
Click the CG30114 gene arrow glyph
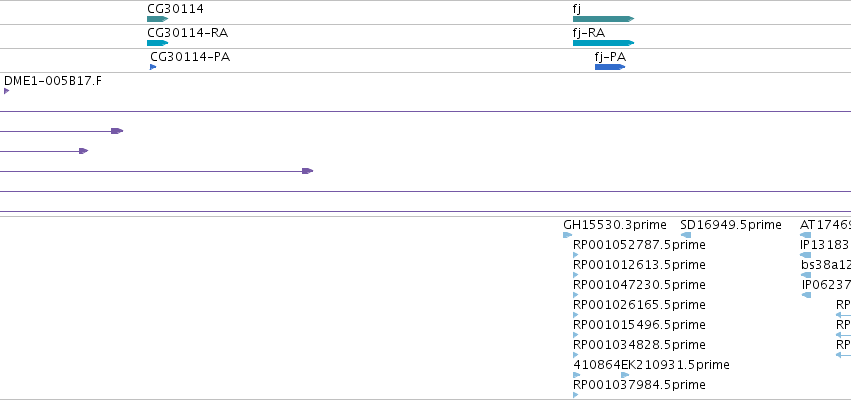point(157,19)
